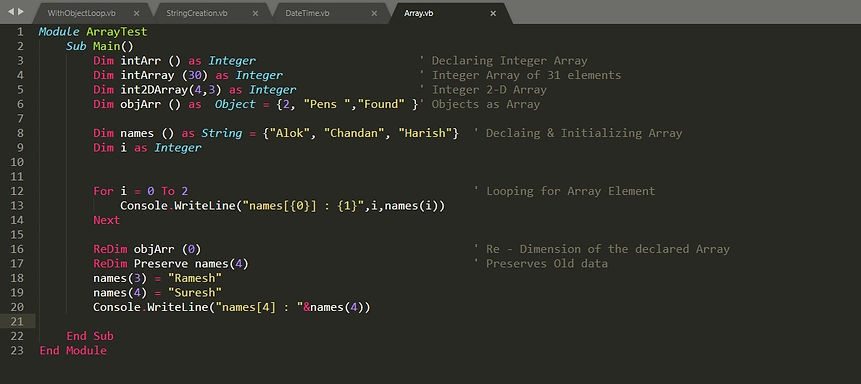Click the comment 'Declaing & Initializing Array'
Image resolution: width=861 pixels, height=384 pixels.
tap(584, 133)
